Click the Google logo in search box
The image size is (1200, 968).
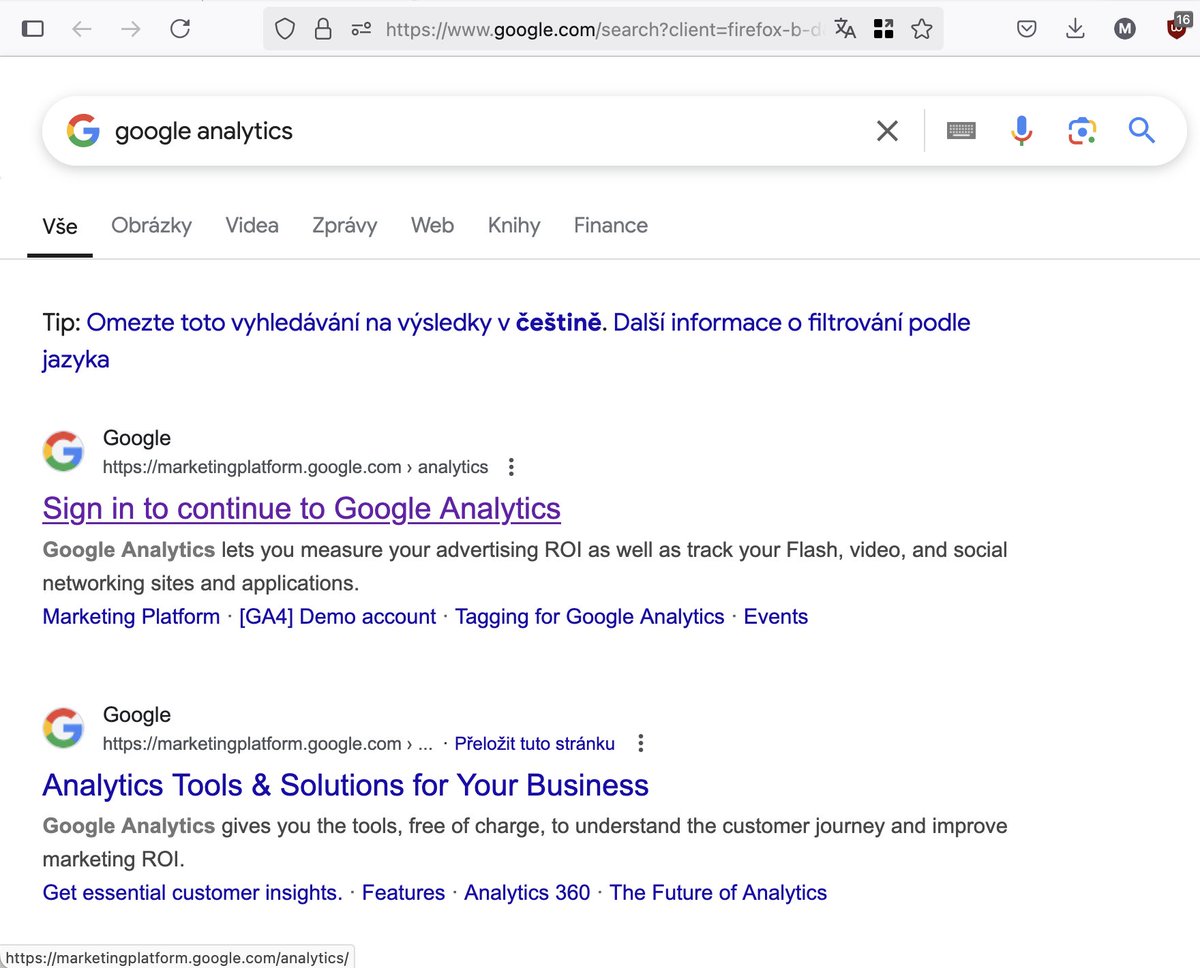[x=83, y=131]
